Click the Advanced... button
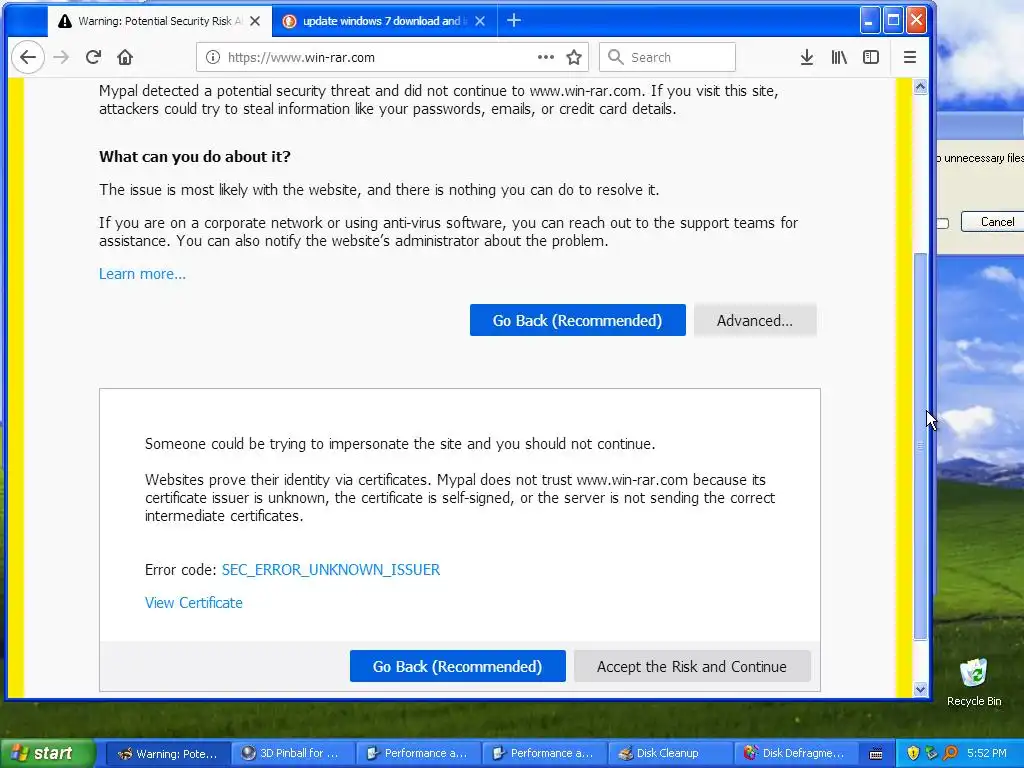This screenshot has width=1024, height=768. (x=755, y=320)
